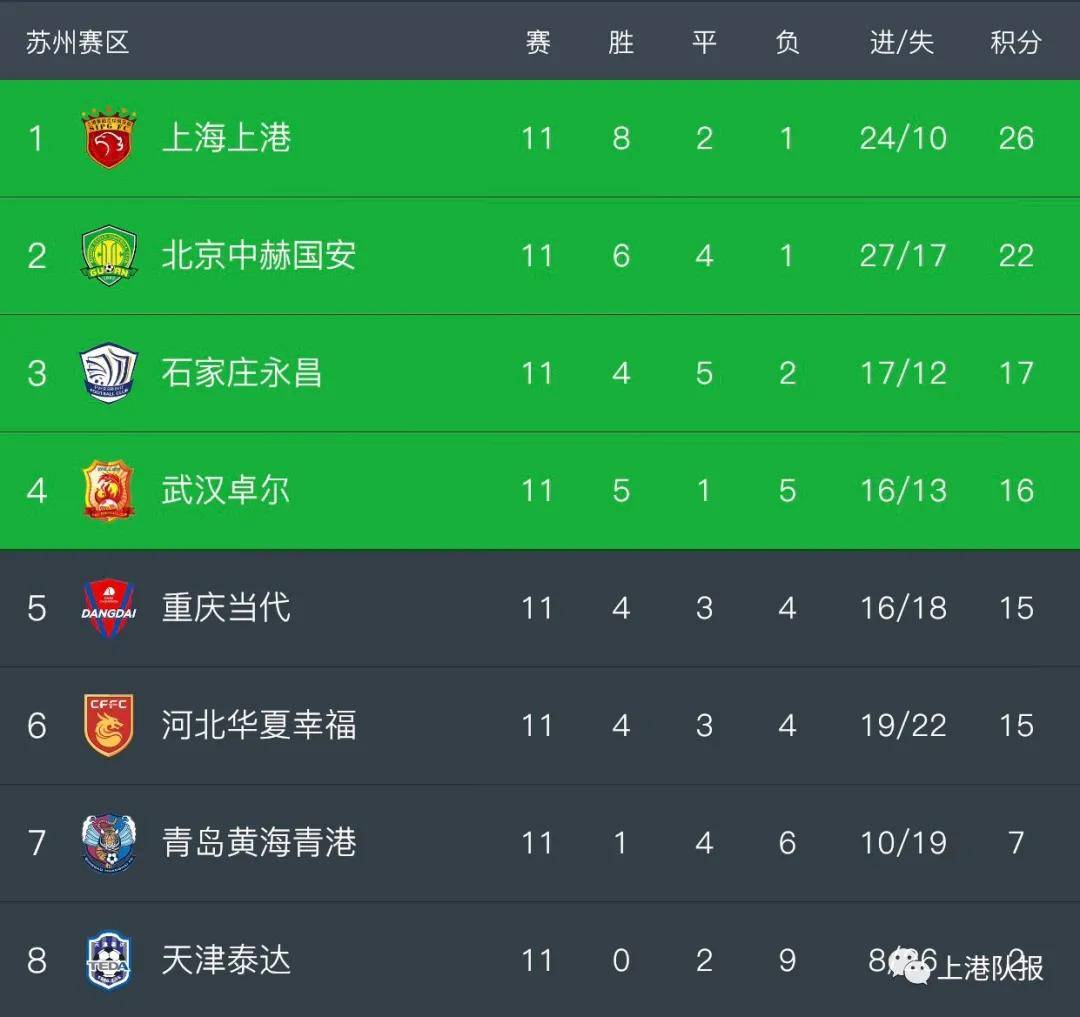Viewport: 1080px width, 1017px height.
Task: Select the Tianjin TEDA club logo
Action: click(x=109, y=961)
